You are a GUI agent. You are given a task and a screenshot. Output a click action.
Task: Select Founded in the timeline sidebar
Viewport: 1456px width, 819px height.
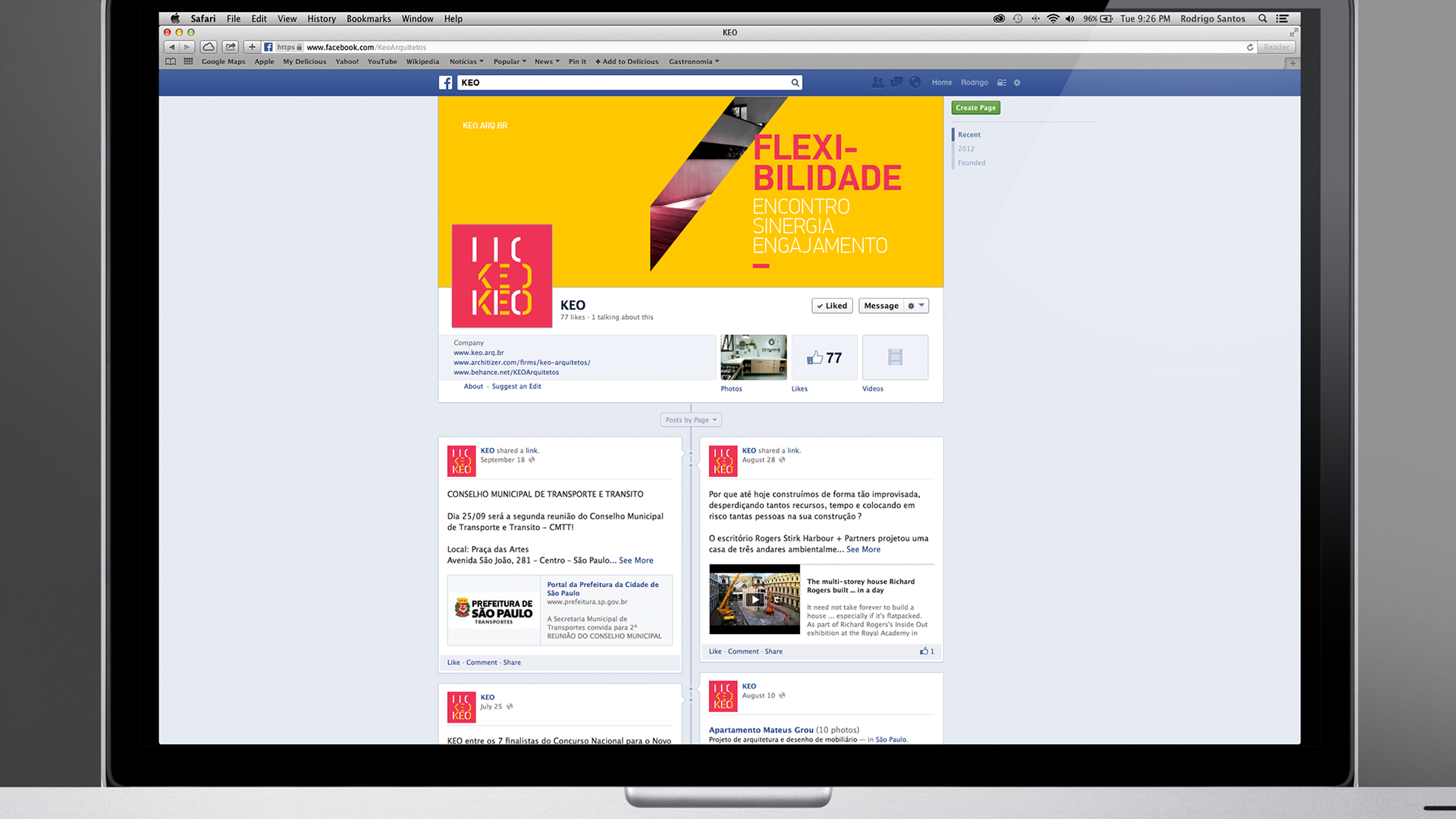point(971,162)
